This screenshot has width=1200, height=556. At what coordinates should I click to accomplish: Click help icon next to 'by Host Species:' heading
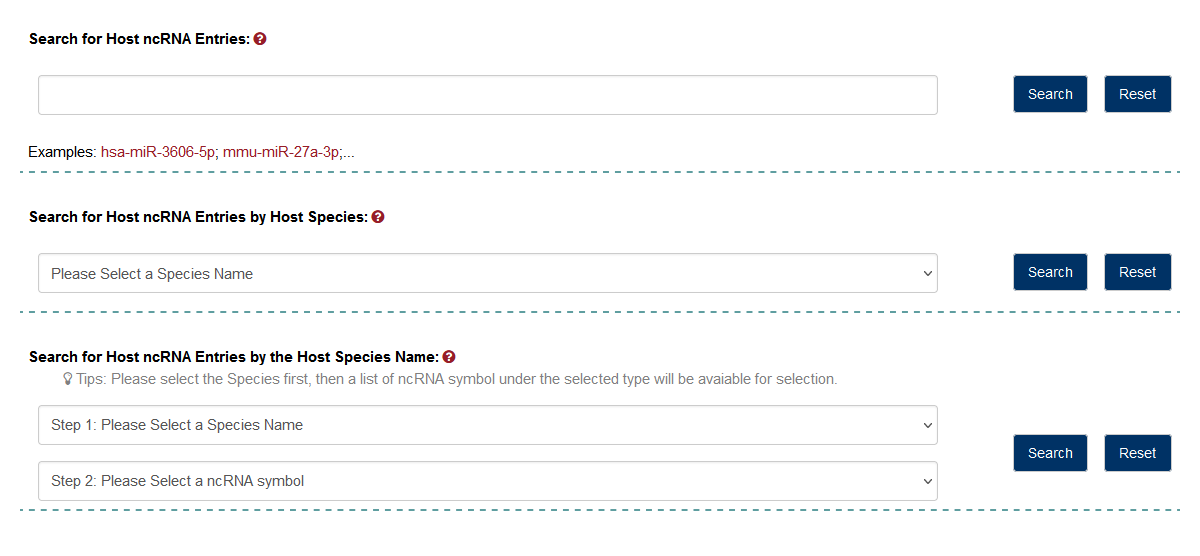point(378,217)
